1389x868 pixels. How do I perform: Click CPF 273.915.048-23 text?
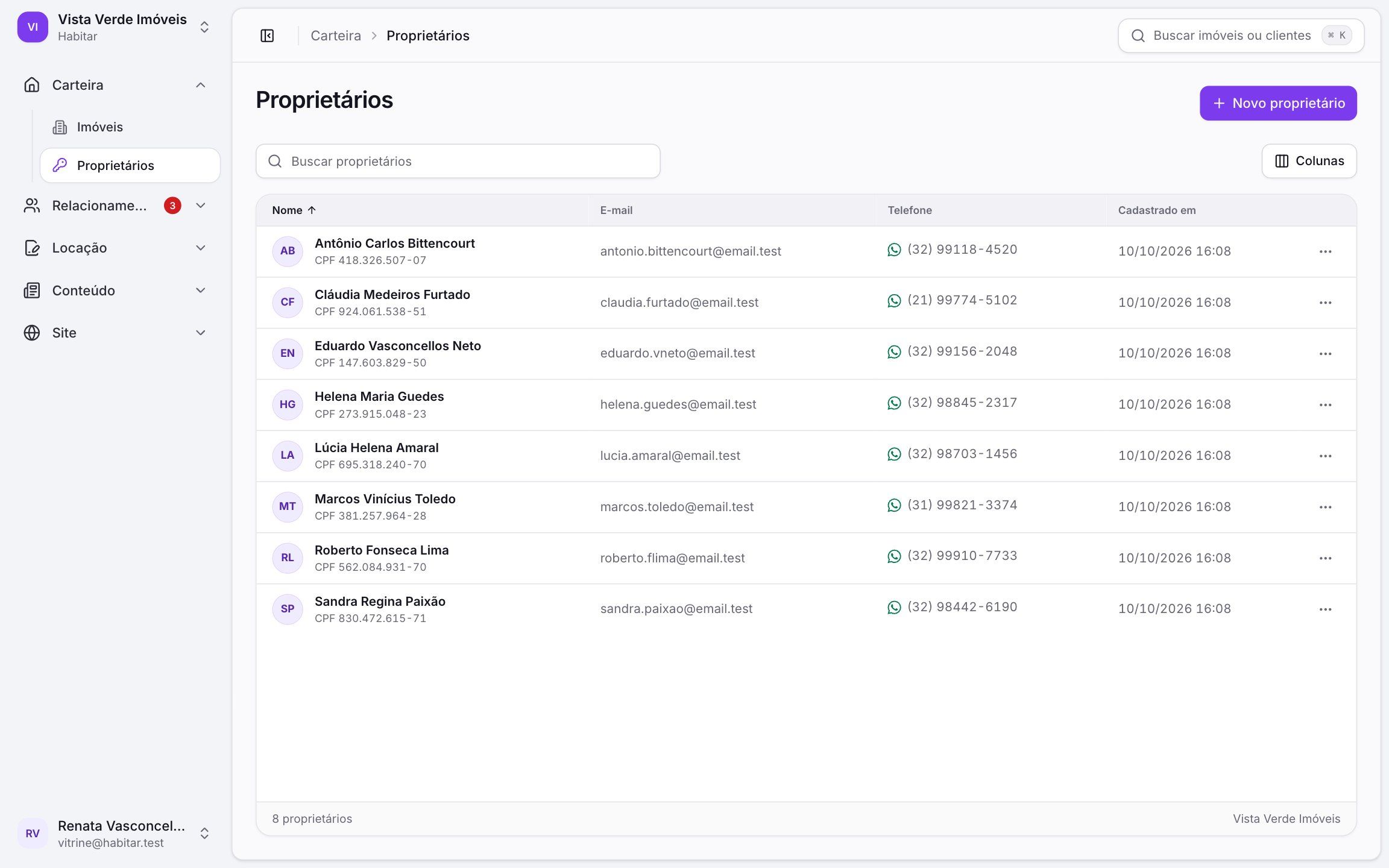(x=371, y=414)
